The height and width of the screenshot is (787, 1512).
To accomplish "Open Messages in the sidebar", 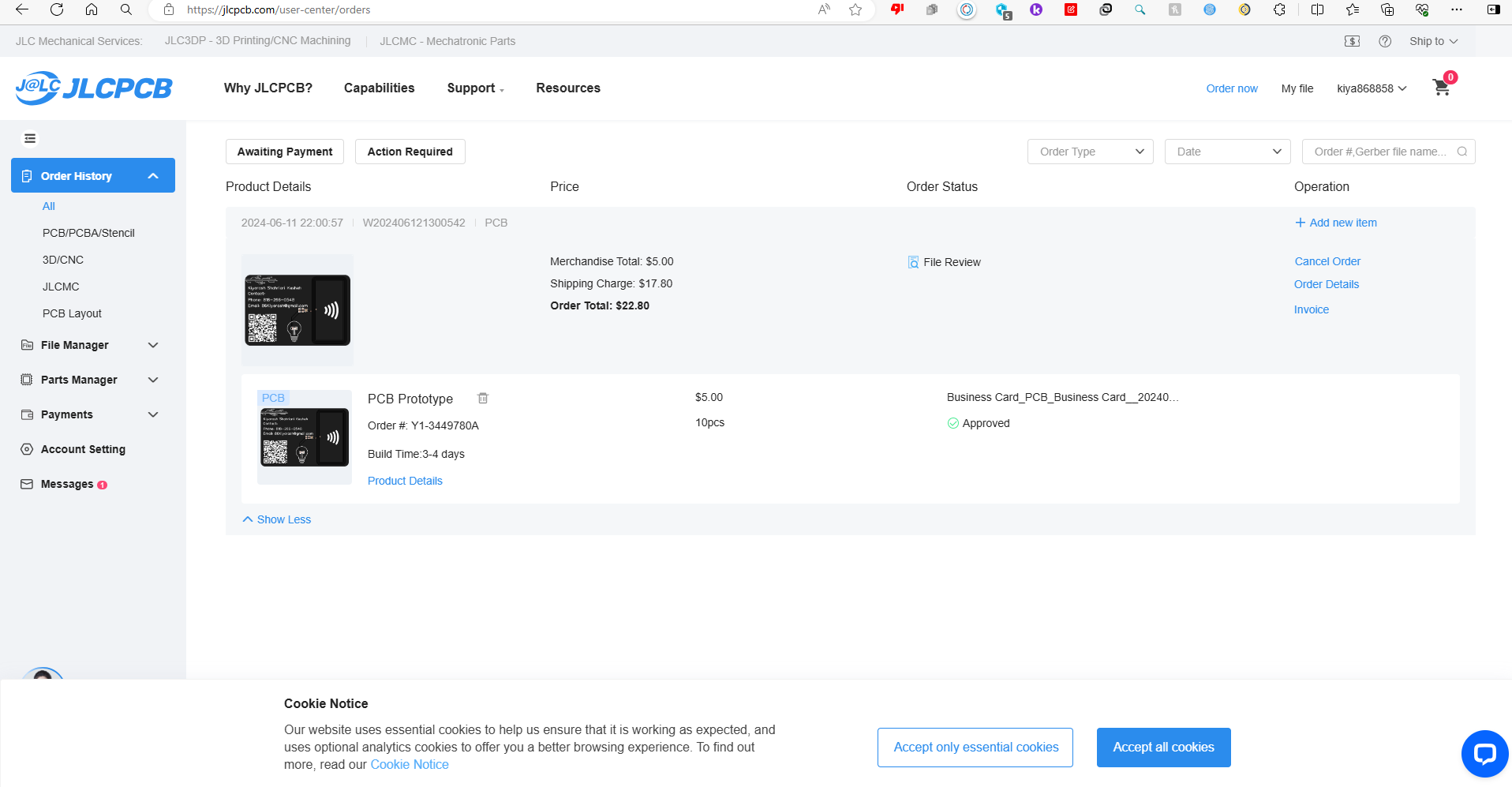I will pos(67,484).
